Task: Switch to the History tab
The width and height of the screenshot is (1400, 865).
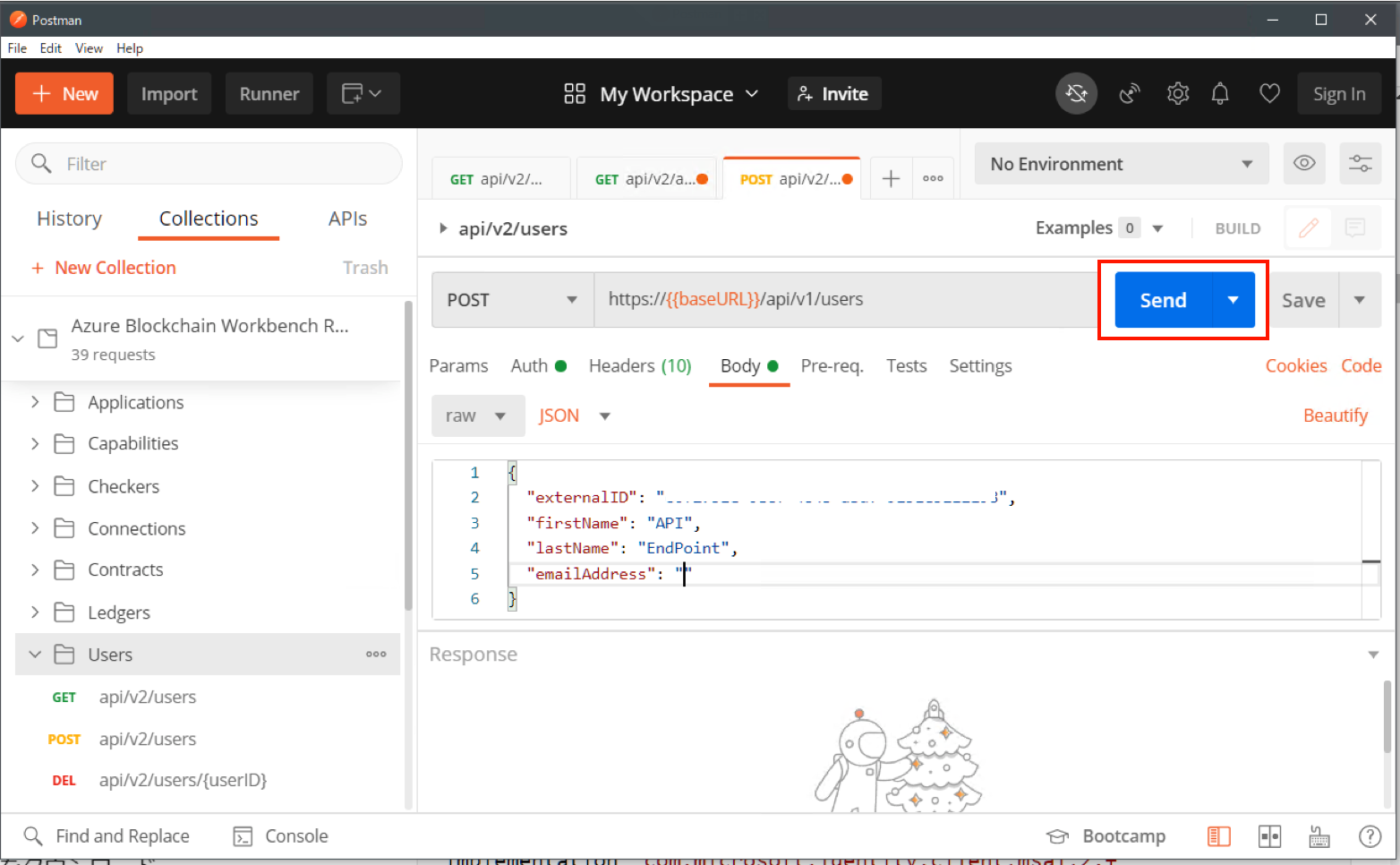Action: (x=69, y=218)
